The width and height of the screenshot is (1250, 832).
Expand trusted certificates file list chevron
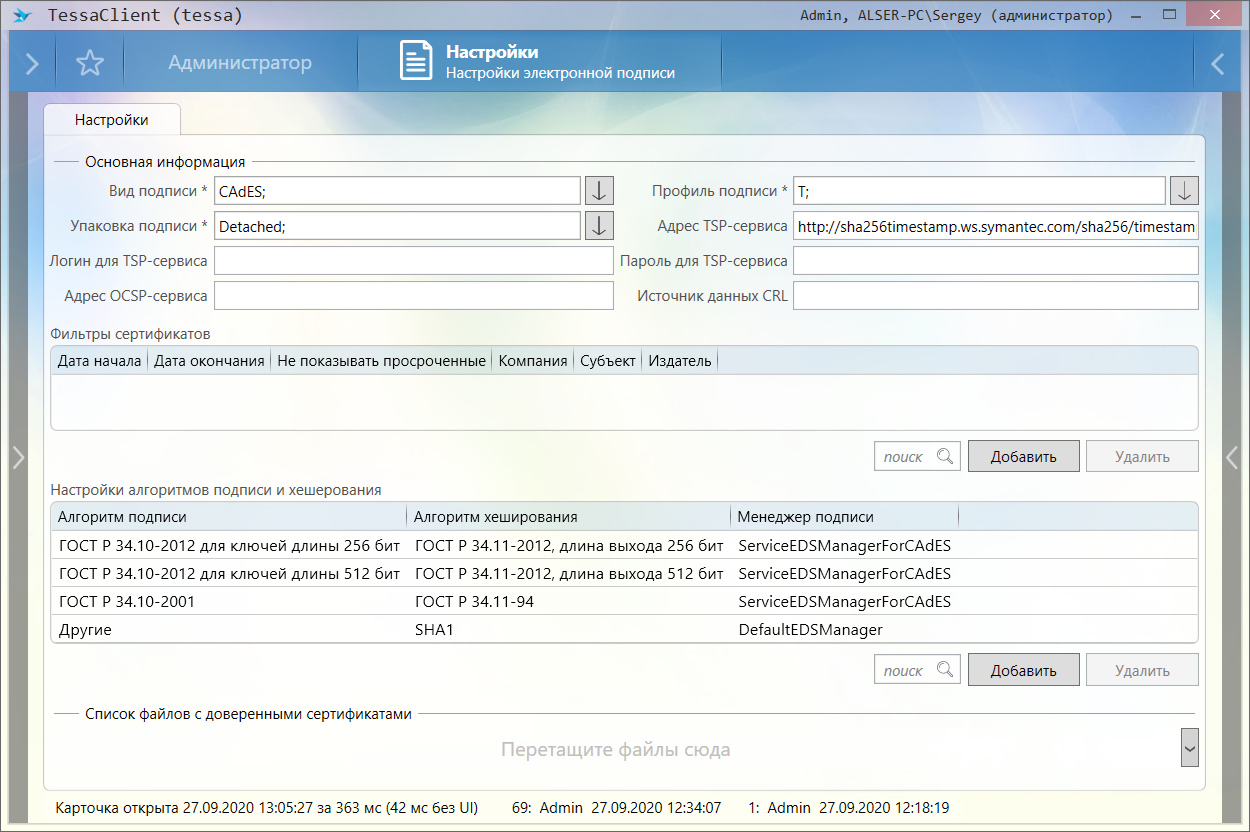1189,748
